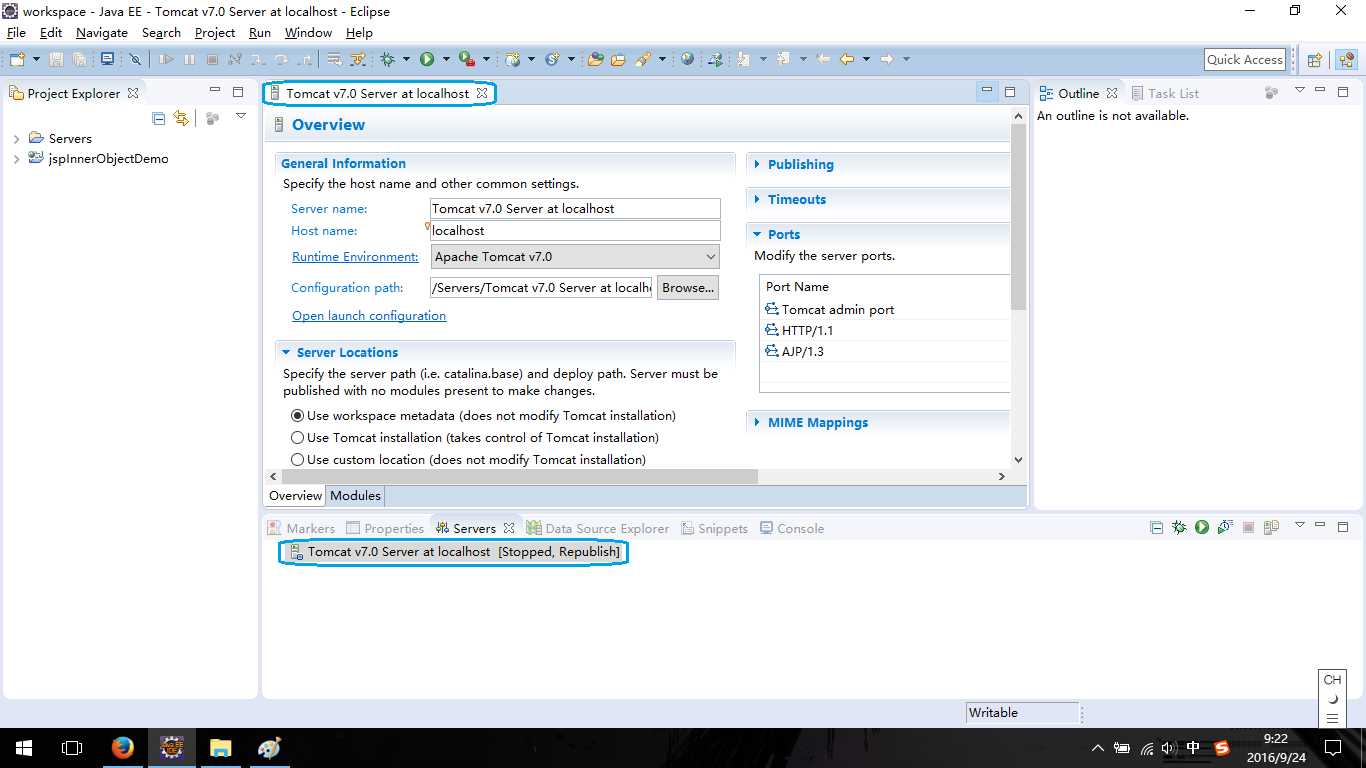Select Use workspace metadata radio button
This screenshot has height=768, width=1366.
pyautogui.click(x=297, y=415)
